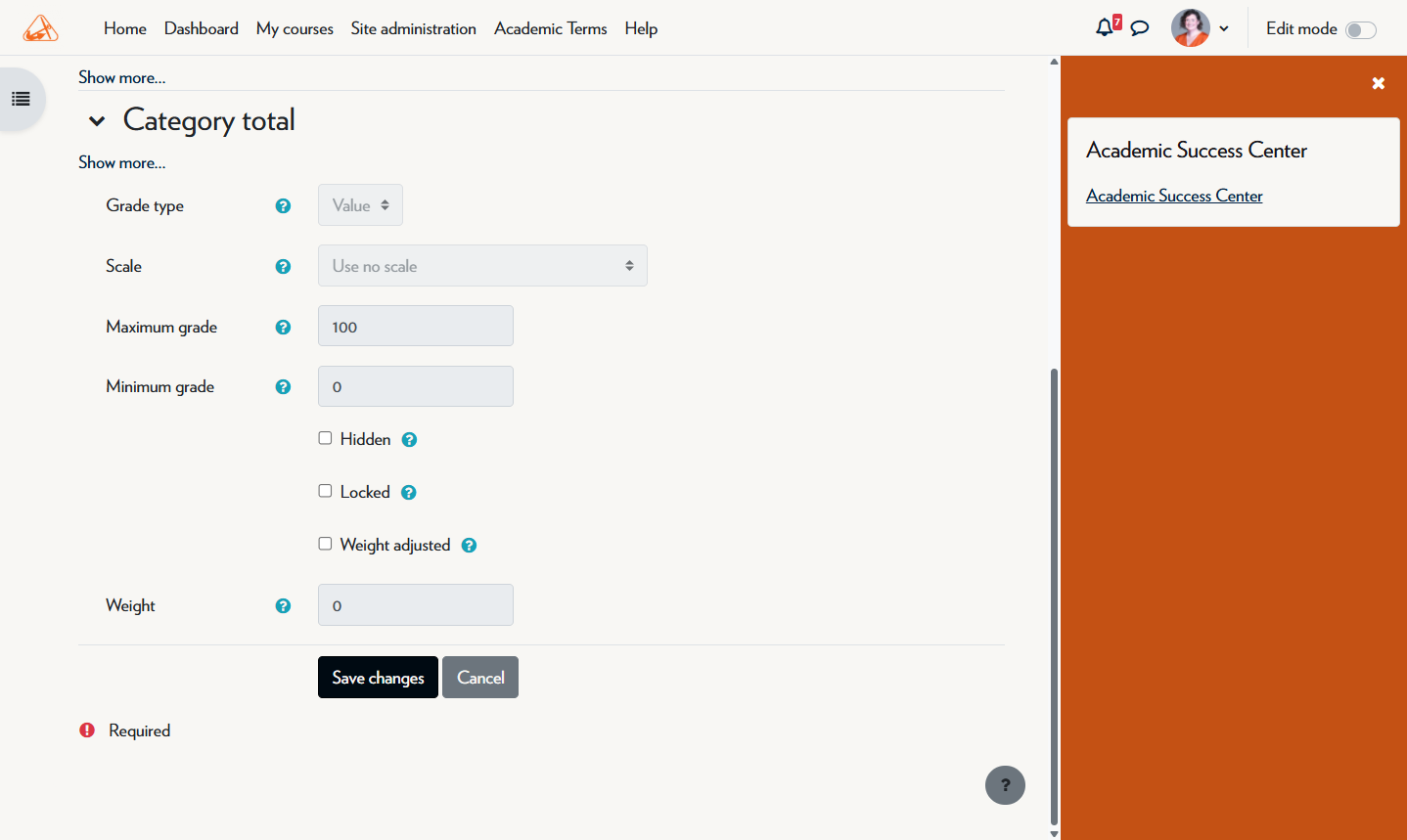This screenshot has height=840, width=1407.
Task: Open Academic Terms menu
Action: click(x=551, y=28)
